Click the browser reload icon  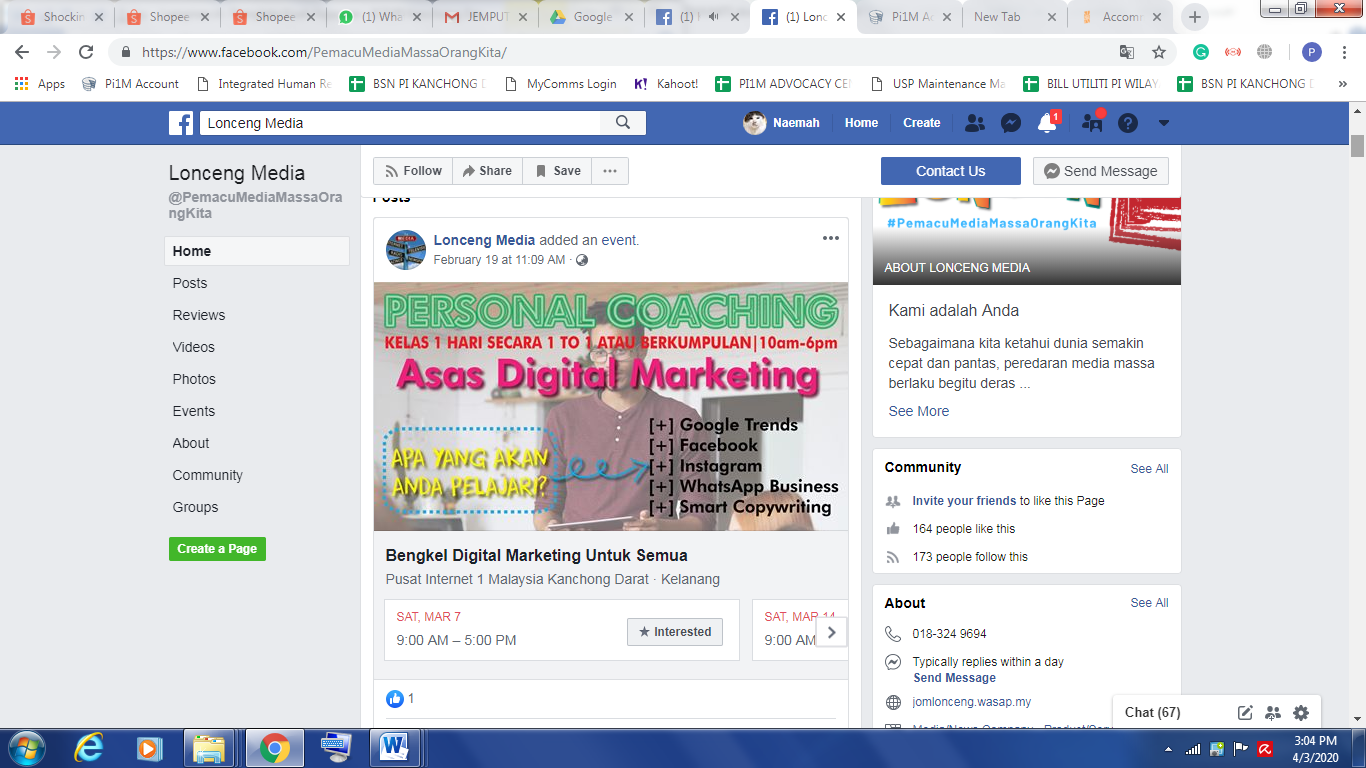tap(86, 52)
